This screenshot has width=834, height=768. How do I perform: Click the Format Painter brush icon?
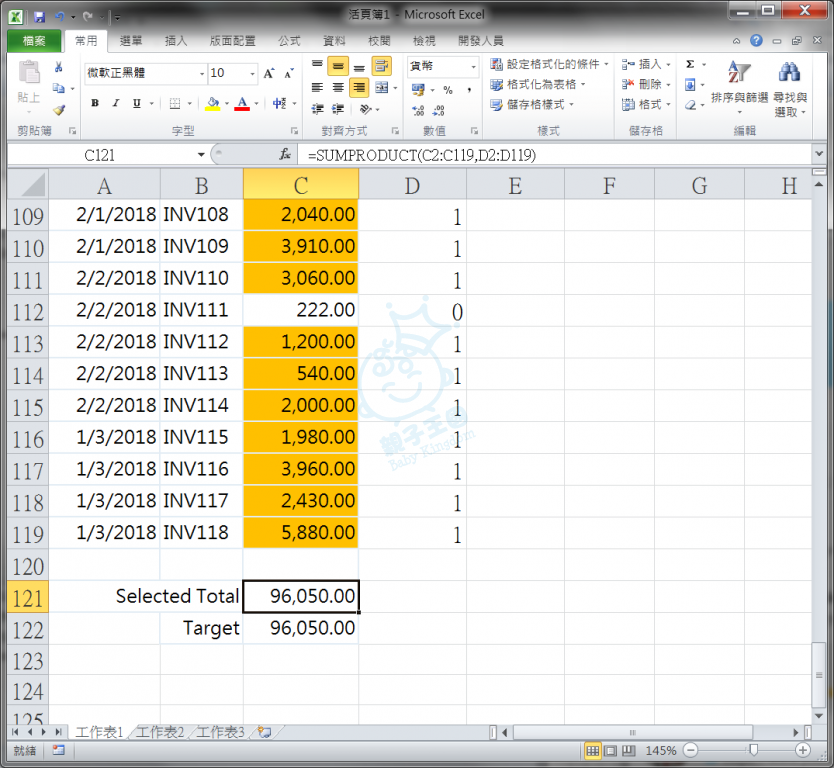point(58,110)
